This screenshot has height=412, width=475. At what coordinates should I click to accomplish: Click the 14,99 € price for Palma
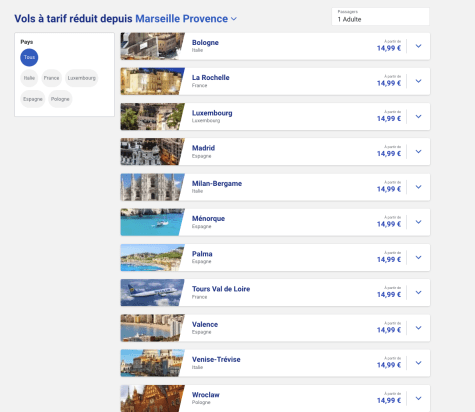pos(389,260)
